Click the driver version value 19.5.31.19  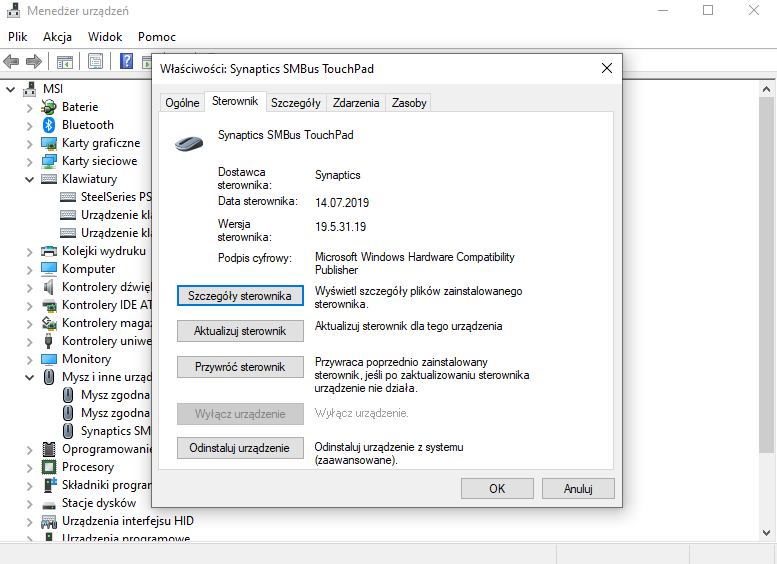pos(340,227)
